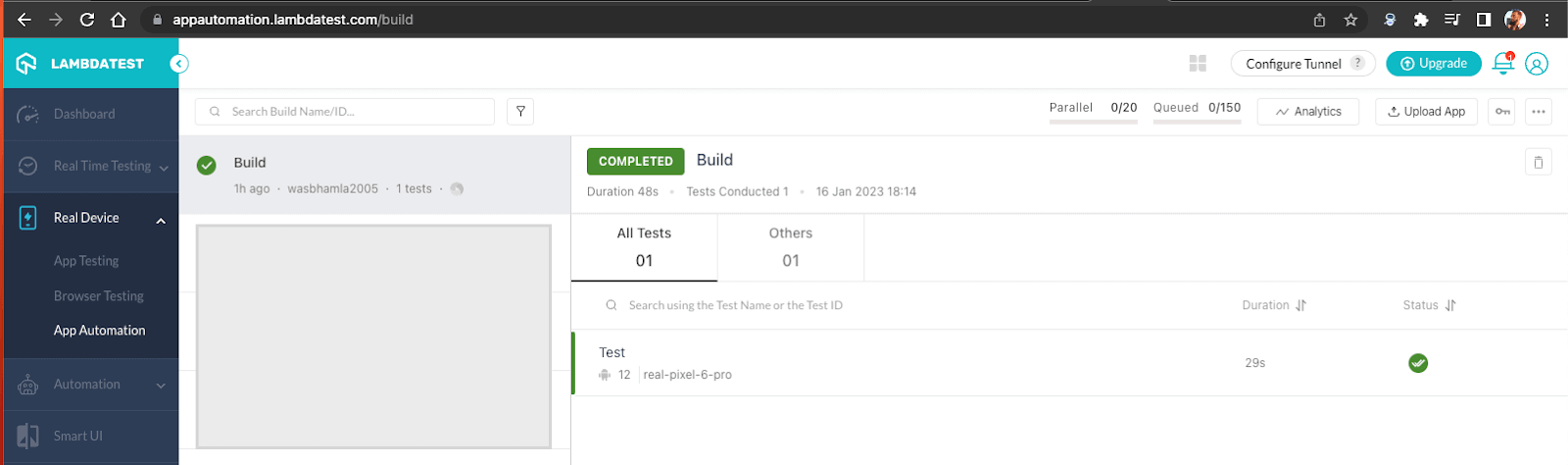Switch to the Others tab
This screenshot has width=1568, height=465.
(790, 247)
